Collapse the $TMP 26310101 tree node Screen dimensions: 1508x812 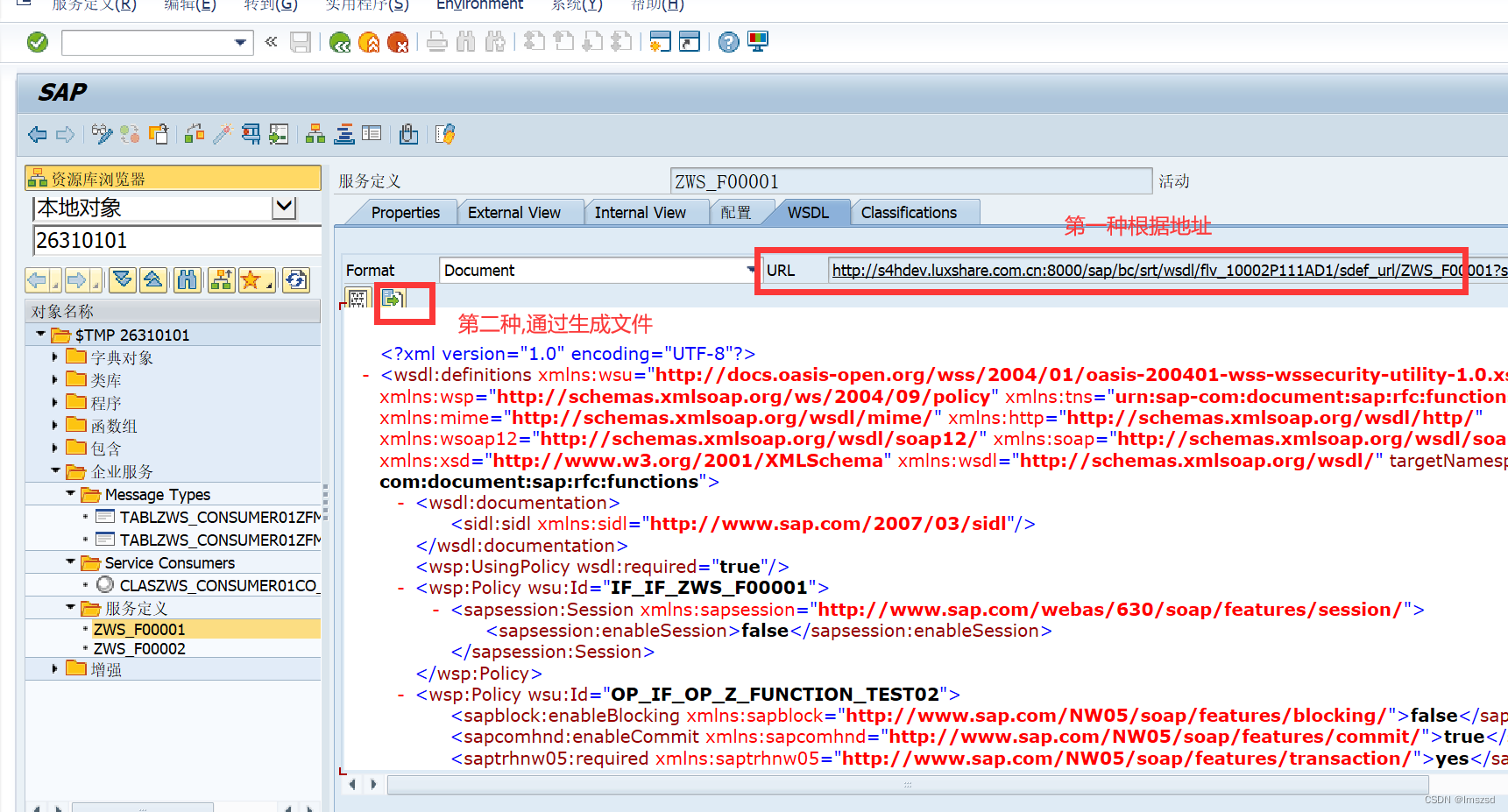[40, 335]
